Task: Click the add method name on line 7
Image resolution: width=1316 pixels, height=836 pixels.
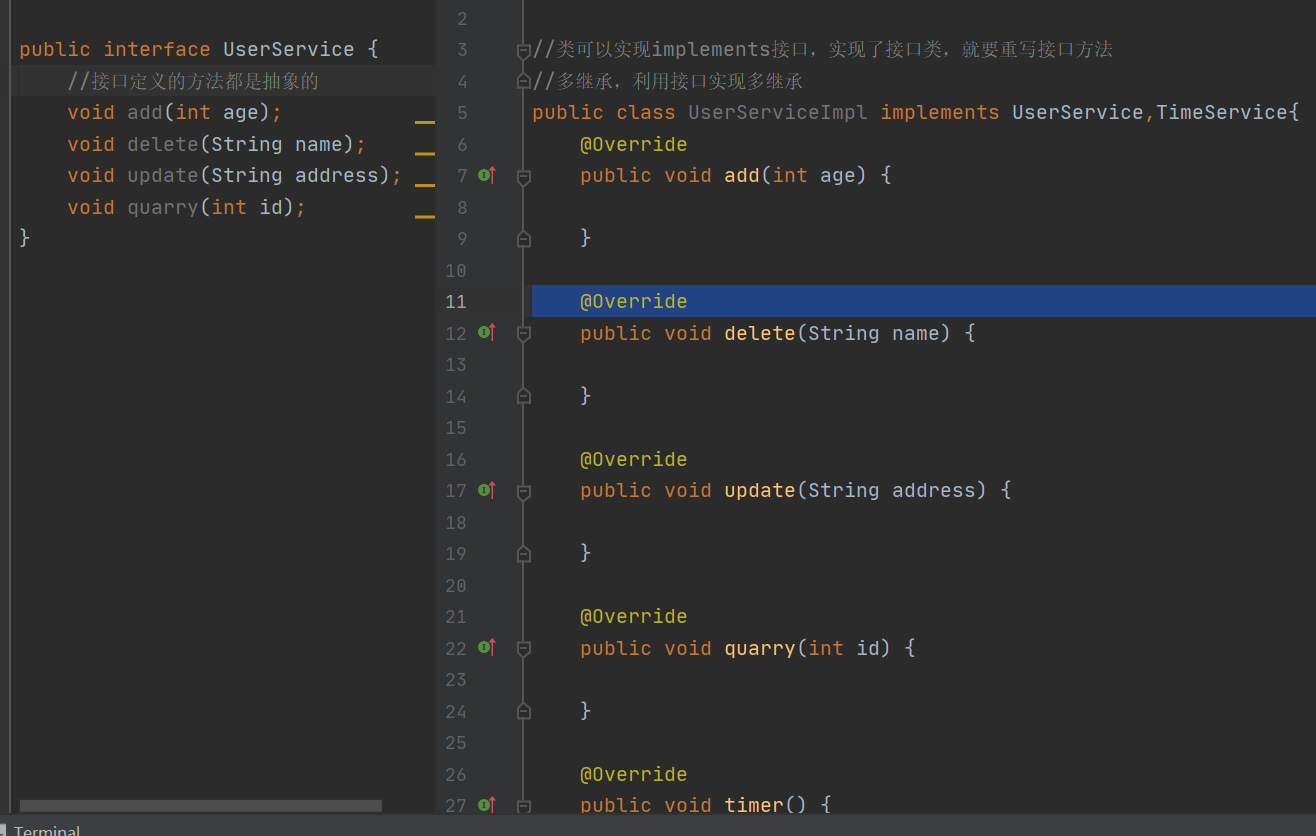Action: (742, 175)
